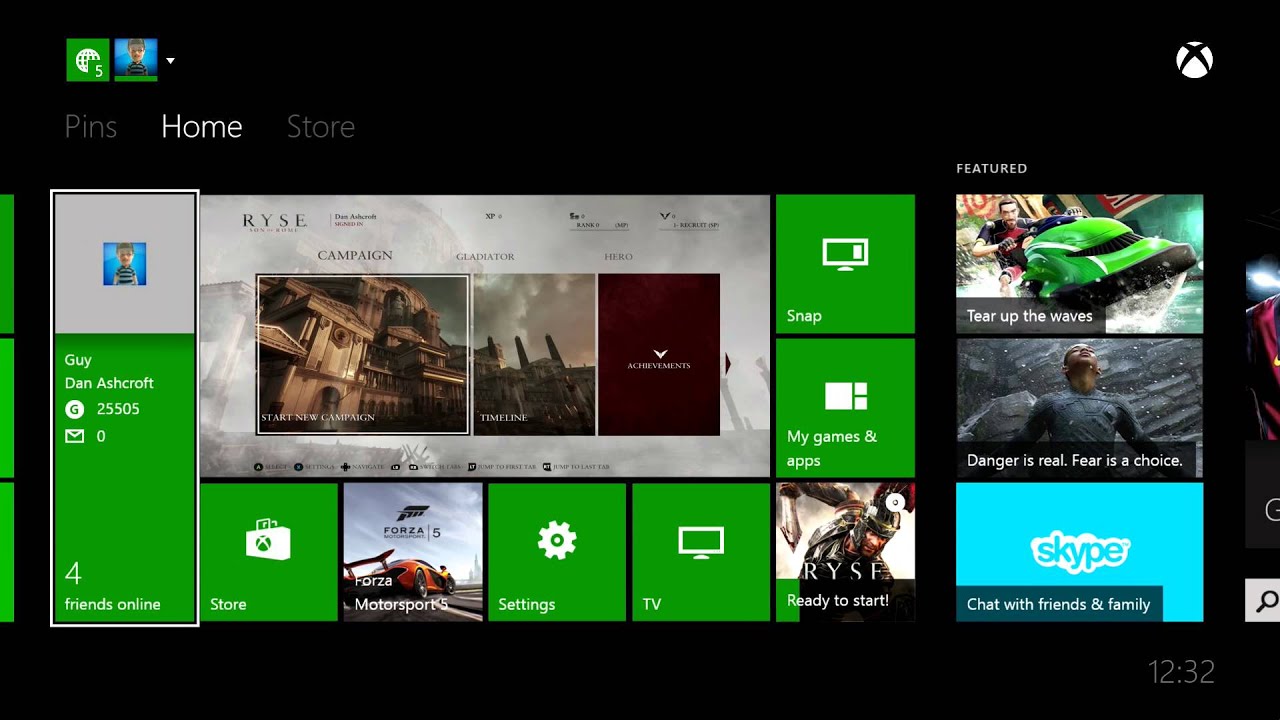Open the Ryse game main window tile
The height and width of the screenshot is (720, 1280).
point(485,336)
